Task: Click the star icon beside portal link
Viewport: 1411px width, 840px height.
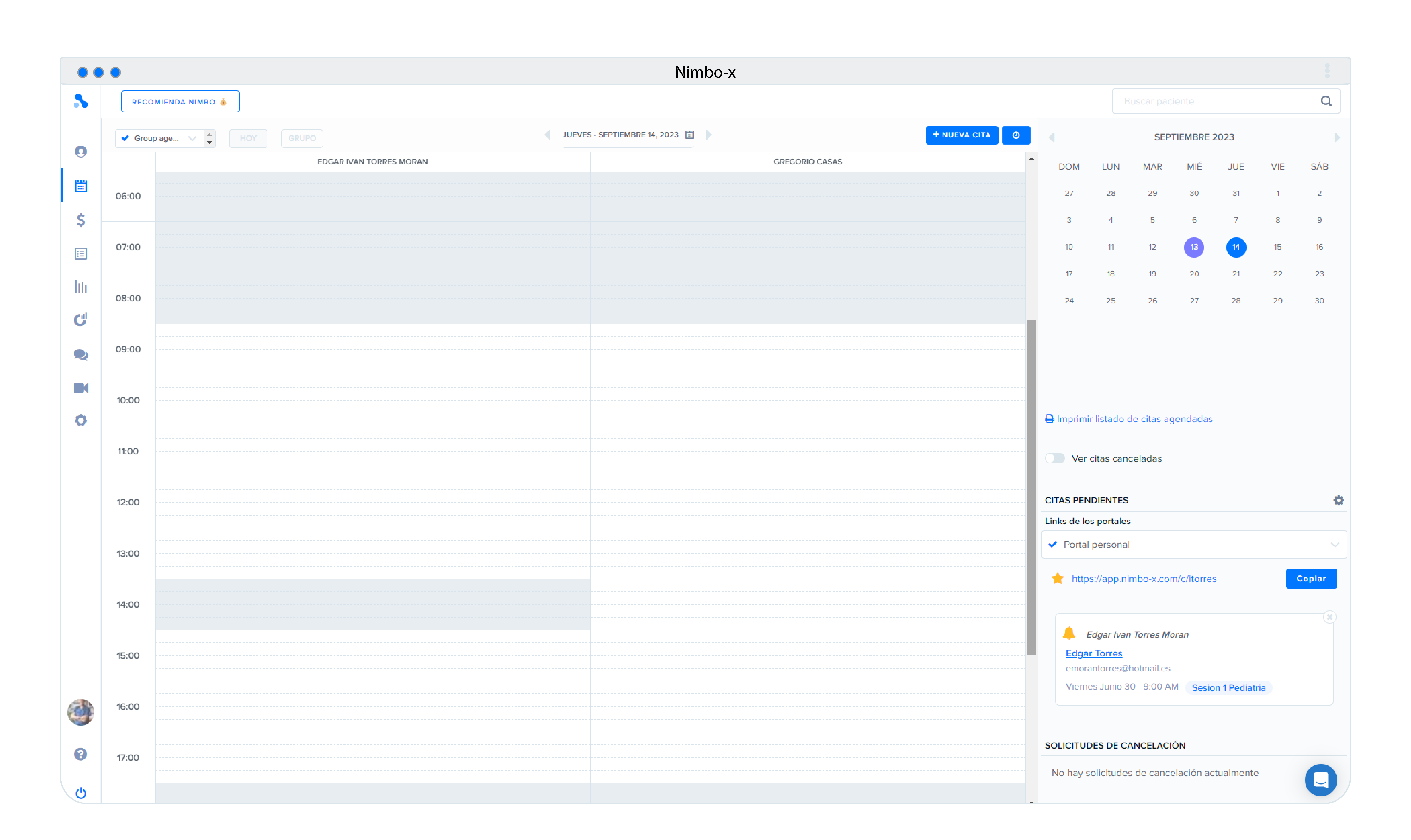Action: click(1058, 578)
